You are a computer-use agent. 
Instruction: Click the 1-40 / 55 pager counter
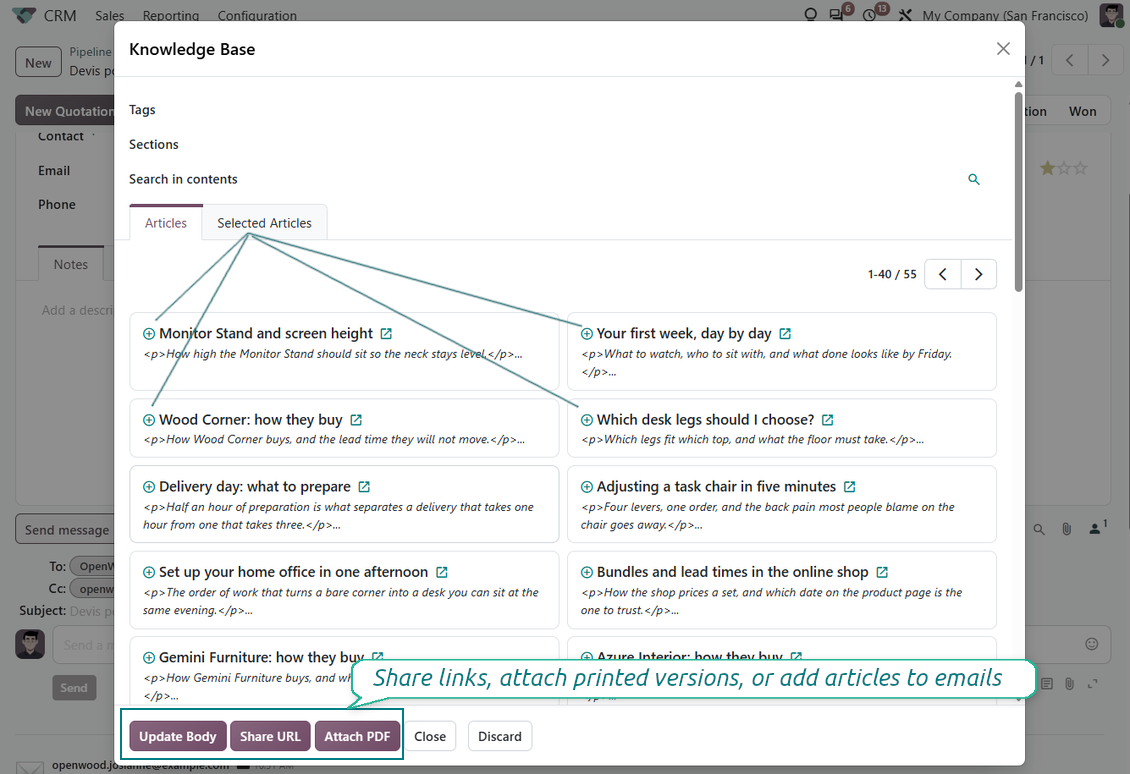click(x=892, y=275)
